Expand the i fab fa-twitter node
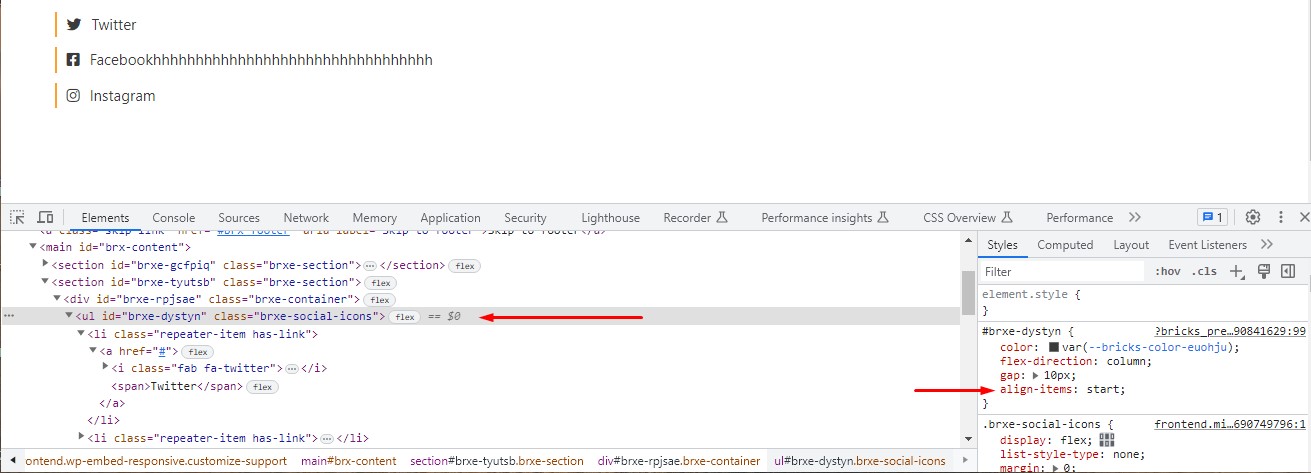The width and height of the screenshot is (1311, 473). point(105,368)
